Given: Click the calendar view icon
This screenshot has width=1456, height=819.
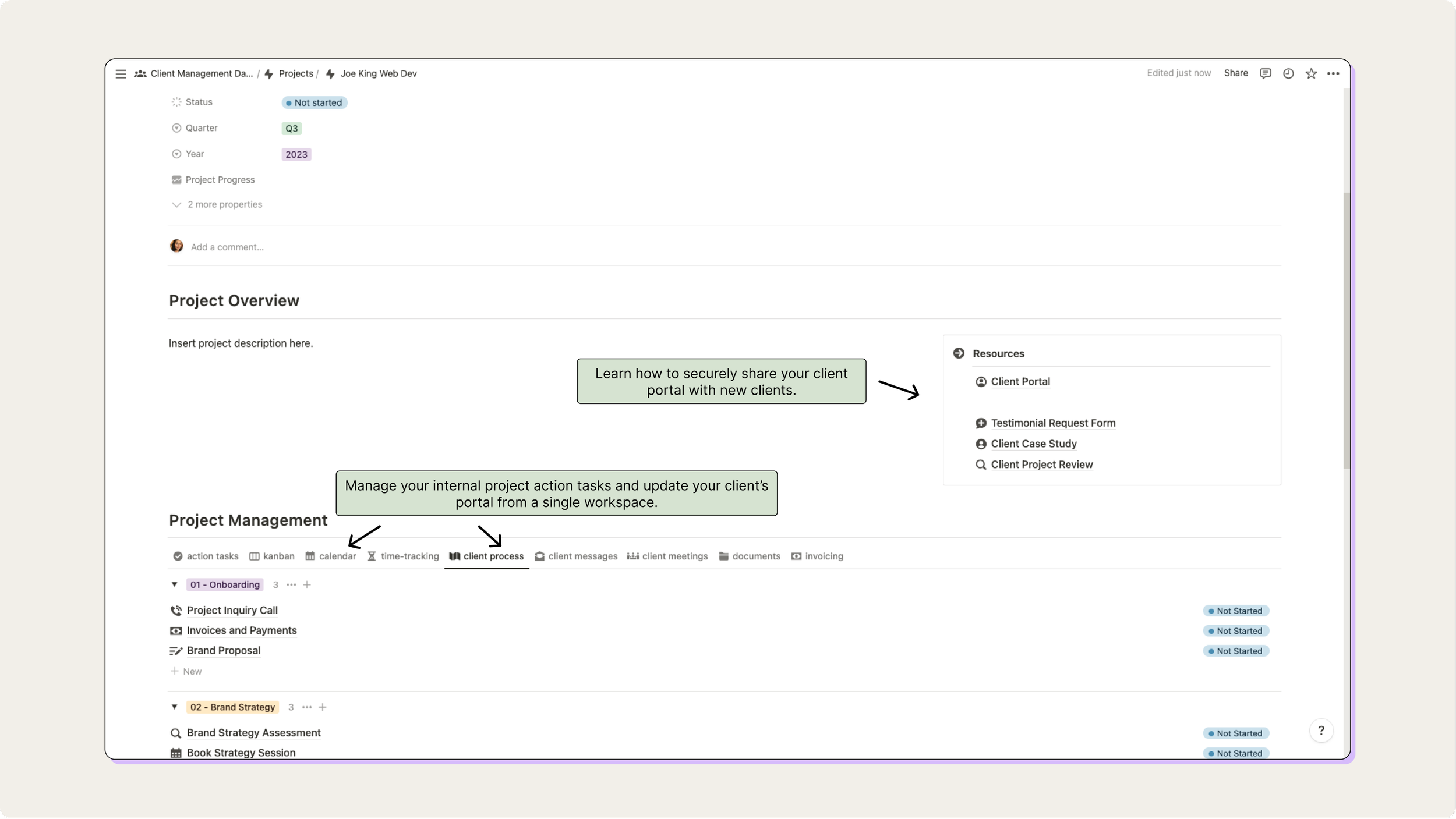Looking at the screenshot, I should click(310, 556).
